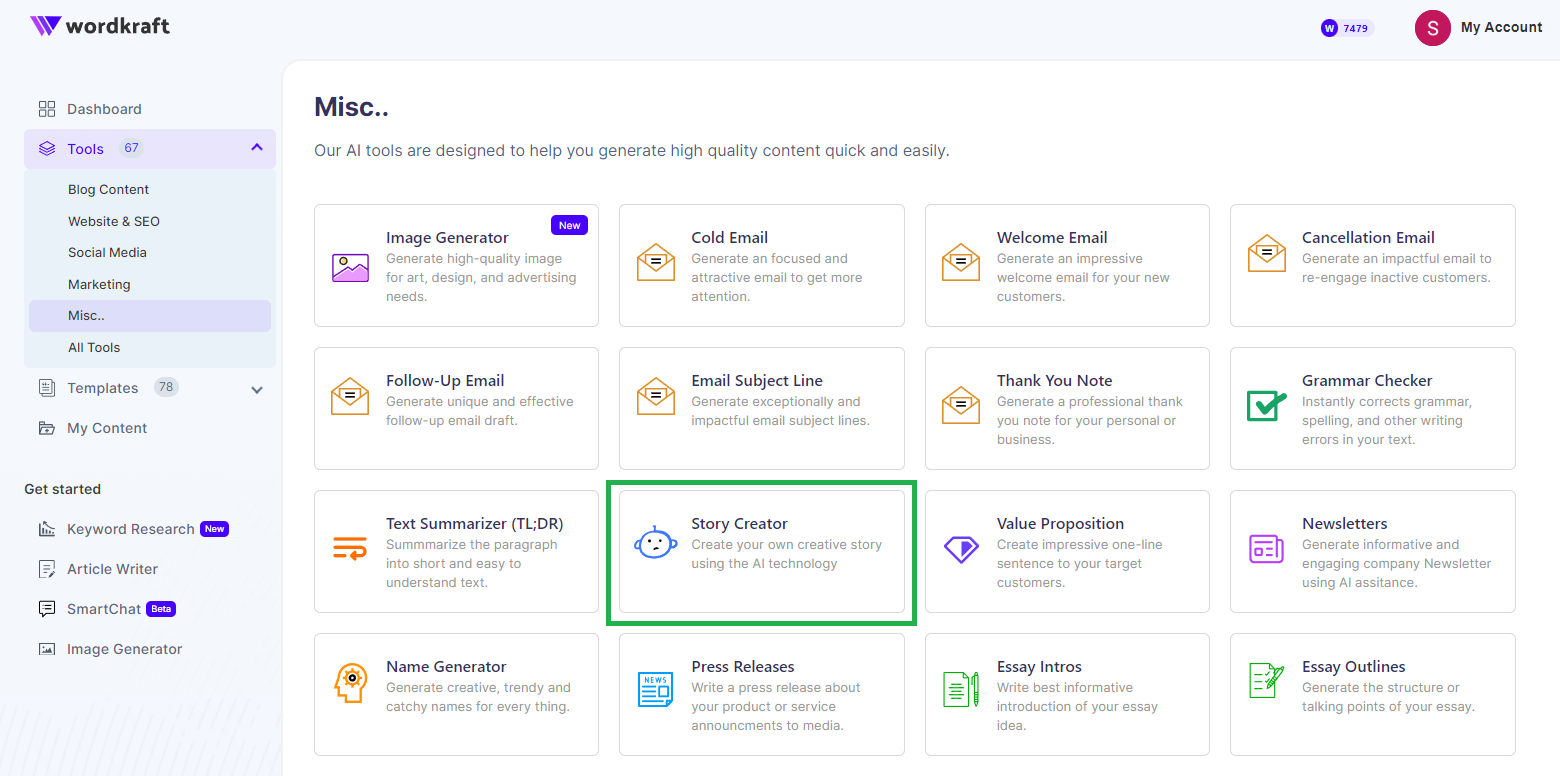Image resolution: width=1560 pixels, height=776 pixels.
Task: Select Blog Content in Tools submenu
Action: pyautogui.click(x=108, y=190)
